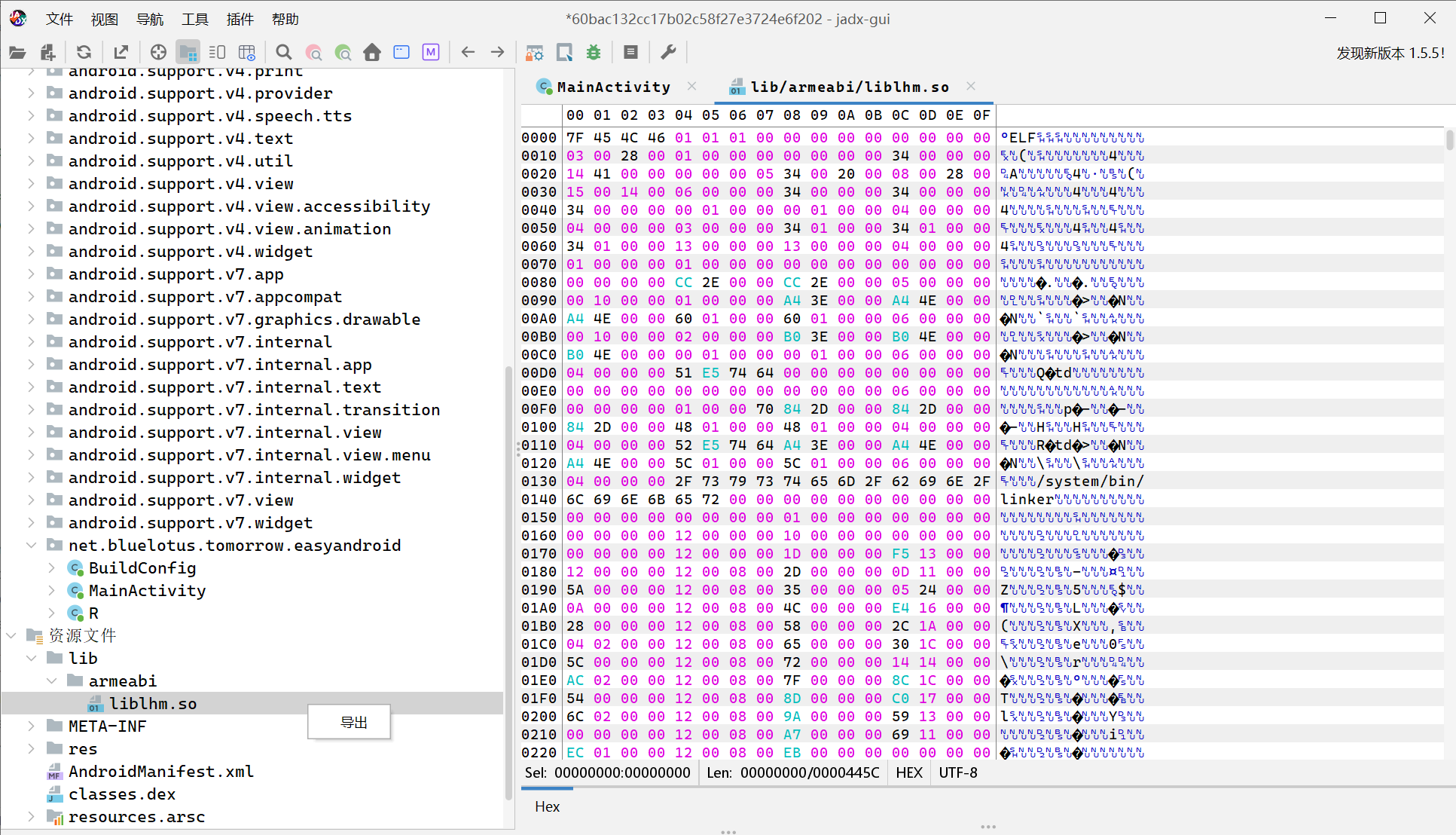Open text search magnifier tool
Image resolution: width=1456 pixels, height=835 pixels.
pyautogui.click(x=283, y=52)
